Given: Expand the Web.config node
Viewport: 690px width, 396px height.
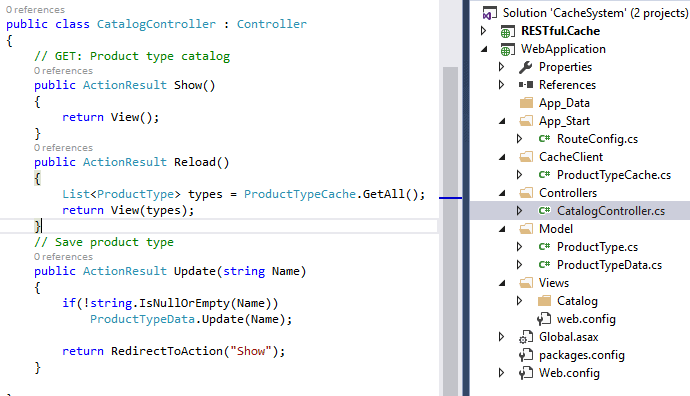Looking at the screenshot, I should click(501, 373).
